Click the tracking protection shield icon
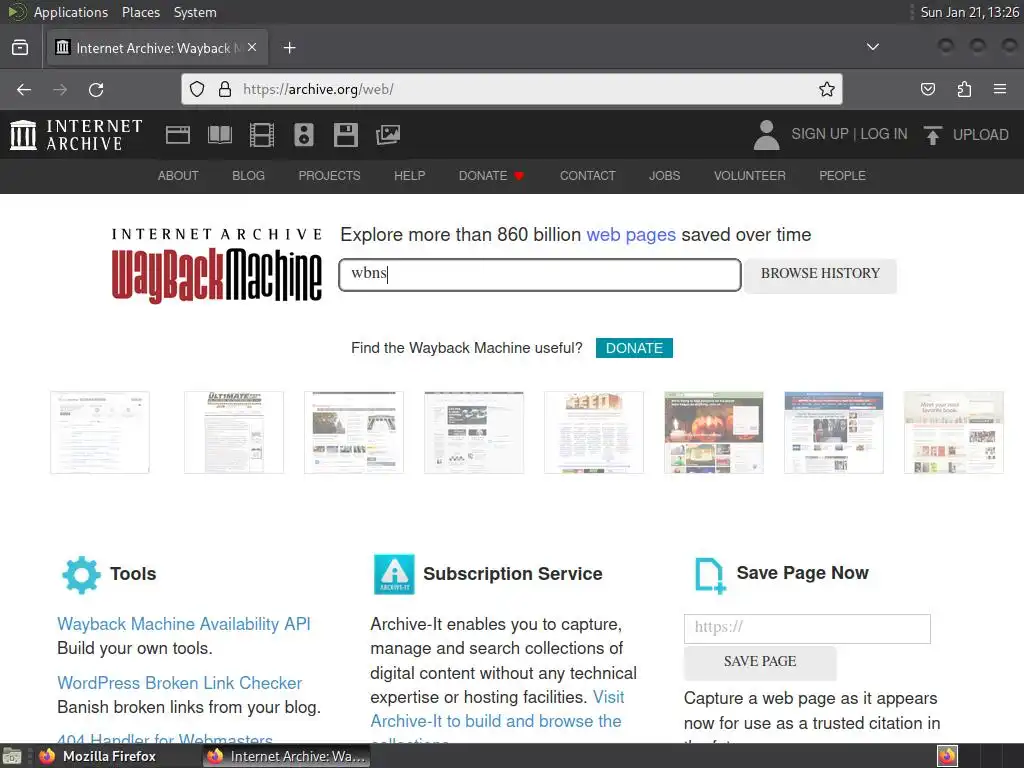The image size is (1024, 768). 197,89
